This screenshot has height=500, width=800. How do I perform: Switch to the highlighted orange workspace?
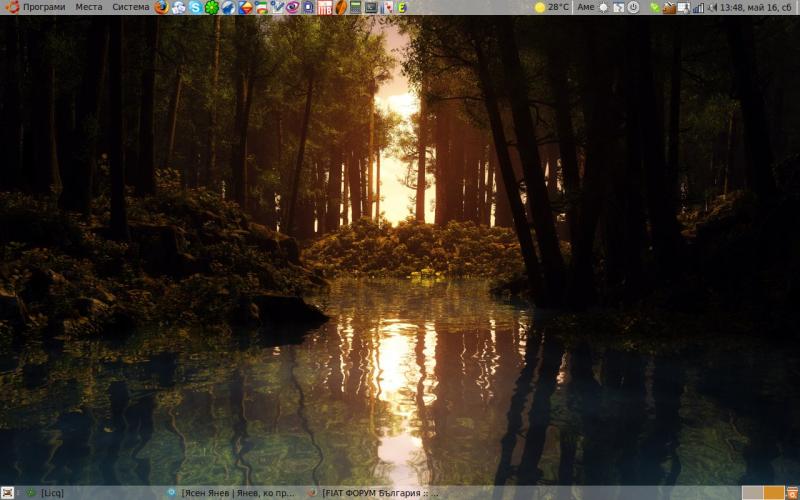(774, 493)
